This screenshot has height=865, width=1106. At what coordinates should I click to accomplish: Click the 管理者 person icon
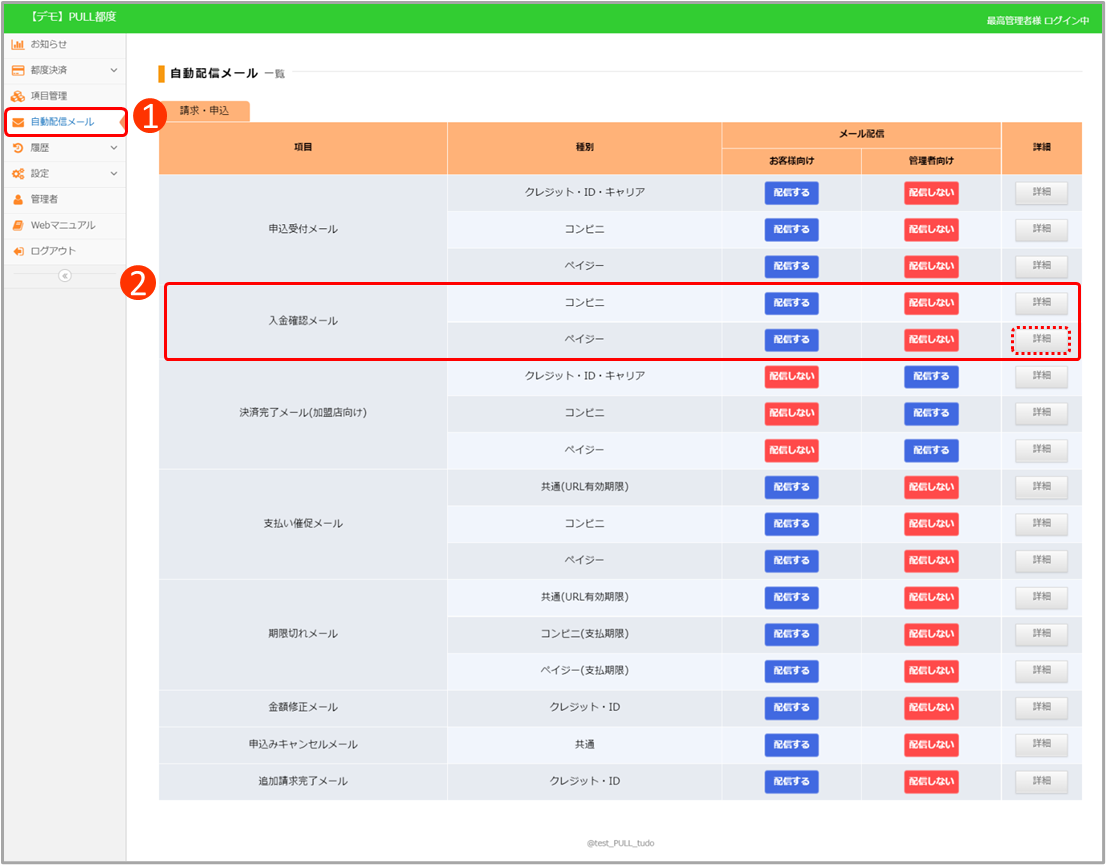18,200
